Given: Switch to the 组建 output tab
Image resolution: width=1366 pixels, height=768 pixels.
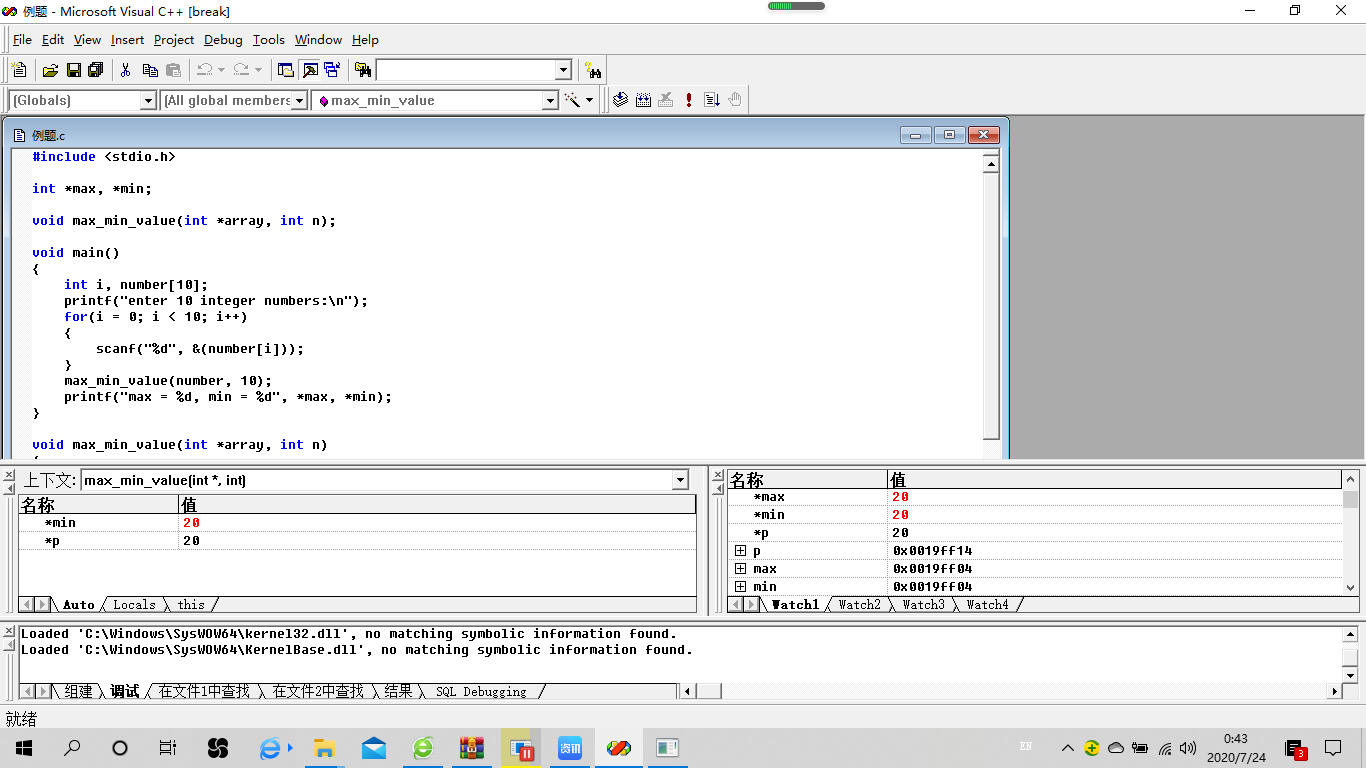Looking at the screenshot, I should coord(78,691).
